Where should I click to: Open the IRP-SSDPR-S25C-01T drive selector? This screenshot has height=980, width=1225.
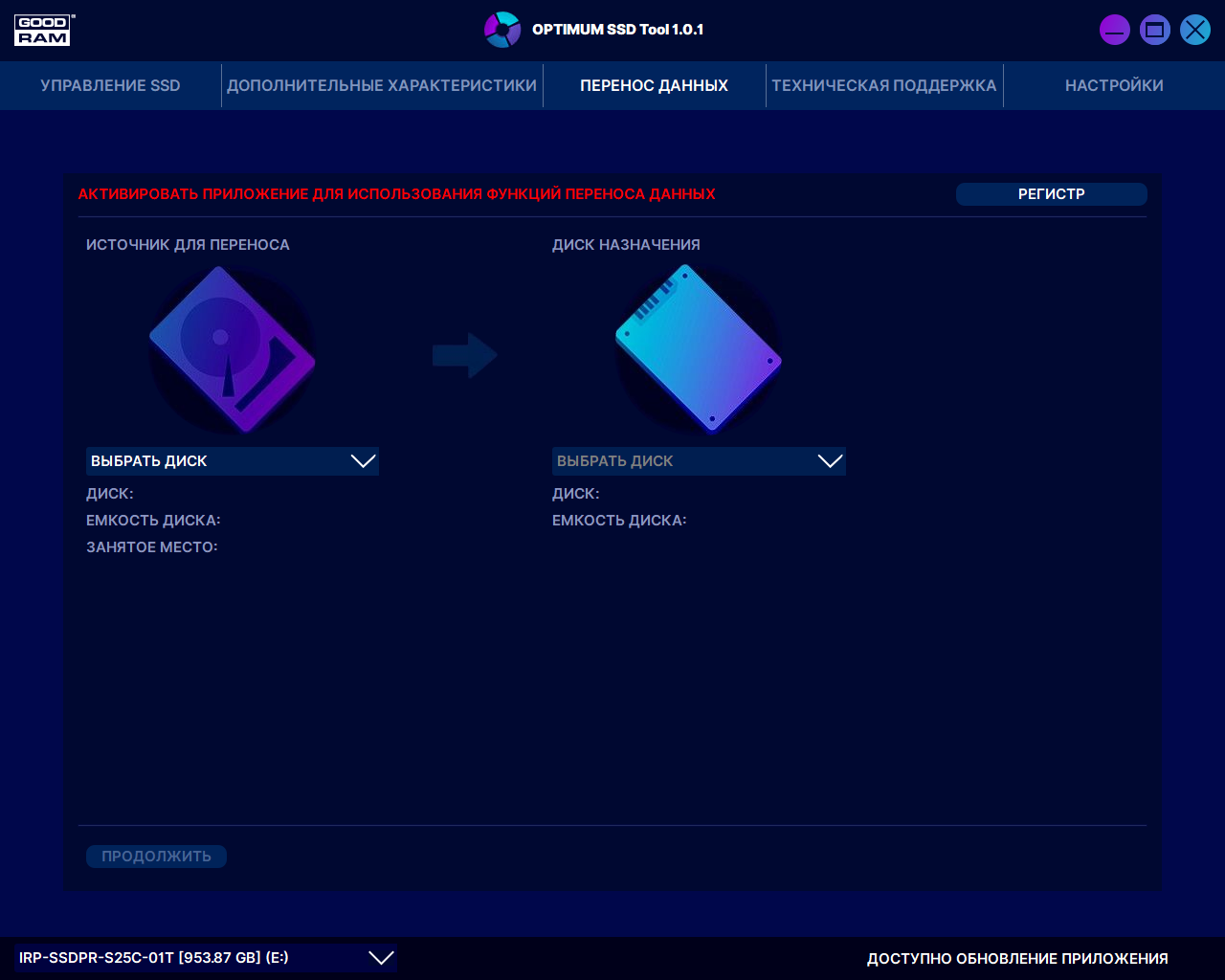(x=206, y=958)
